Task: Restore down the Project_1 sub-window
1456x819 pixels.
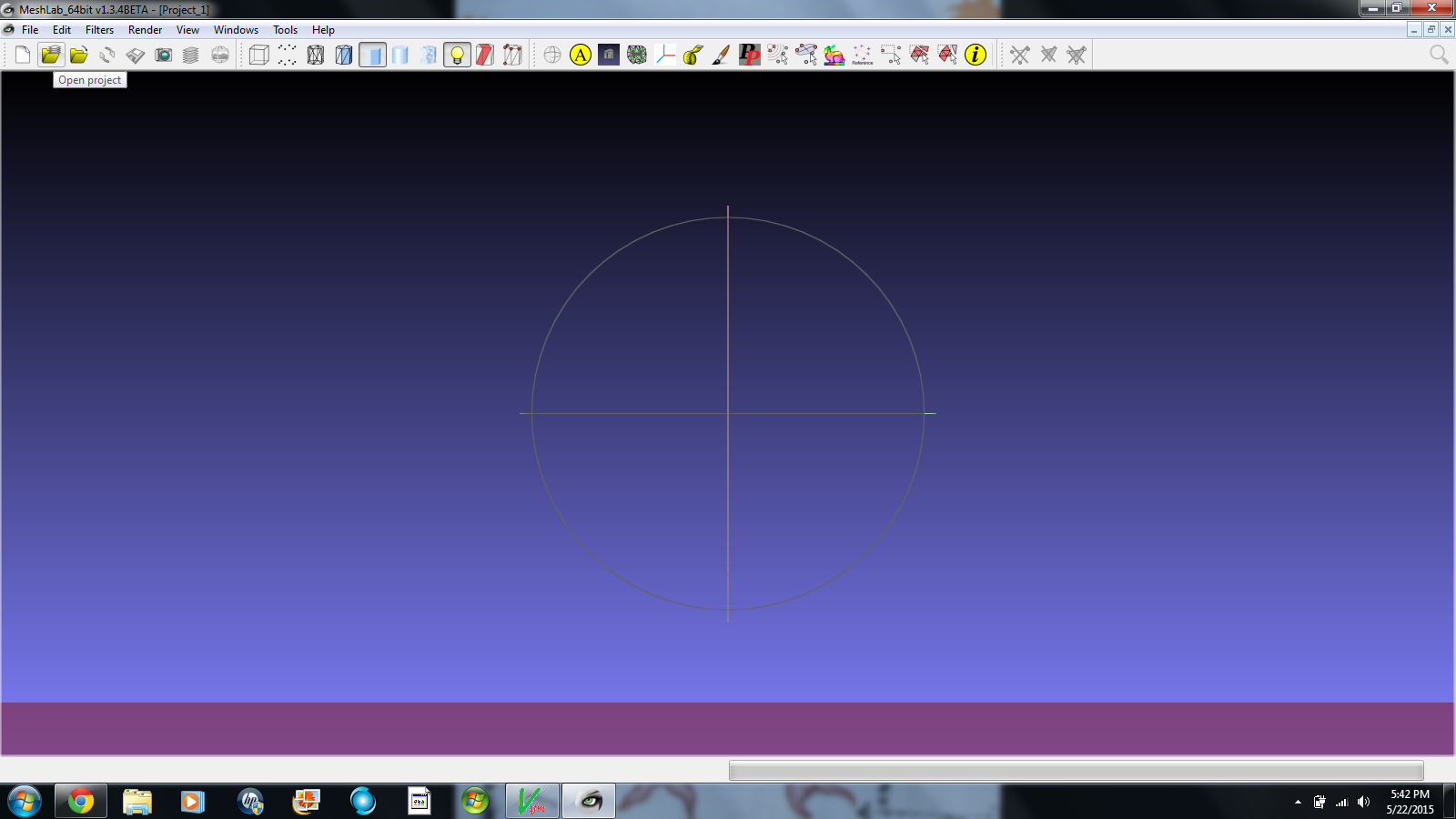Action: click(x=1431, y=30)
